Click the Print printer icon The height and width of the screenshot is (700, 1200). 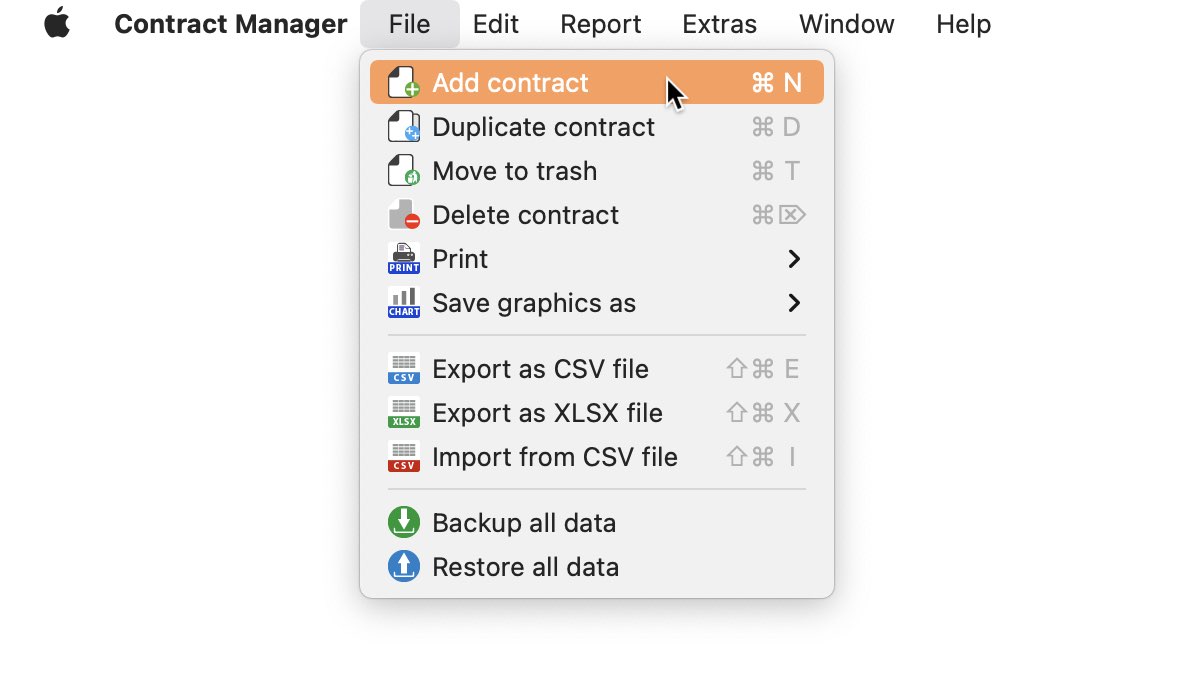[404, 259]
